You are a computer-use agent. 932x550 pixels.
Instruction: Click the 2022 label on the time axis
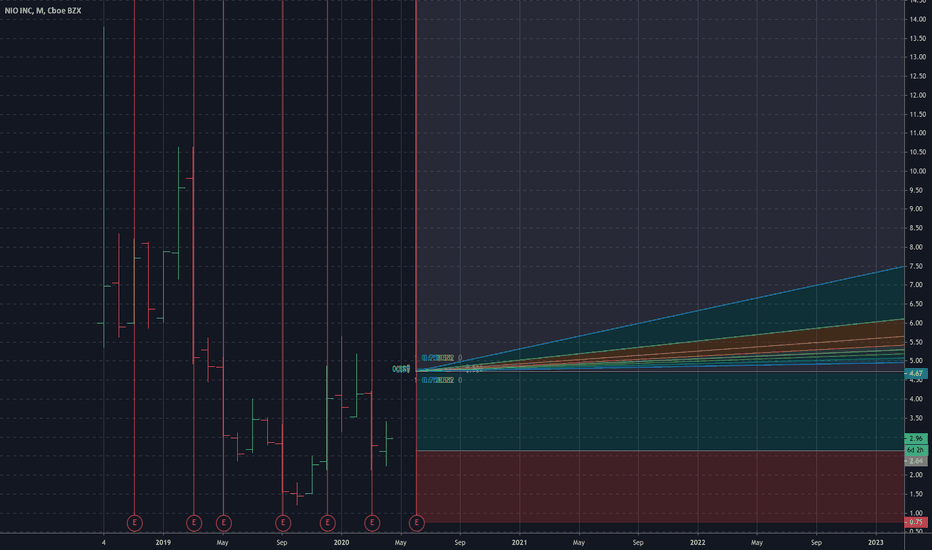tap(697, 542)
